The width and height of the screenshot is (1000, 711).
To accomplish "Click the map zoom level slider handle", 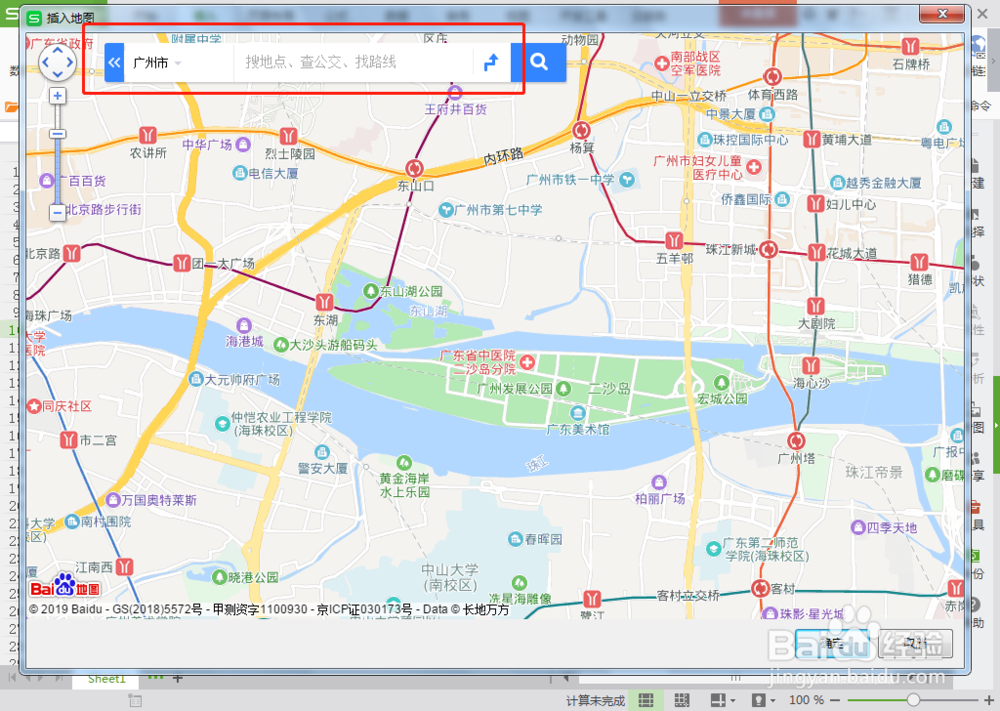I will (57, 134).
